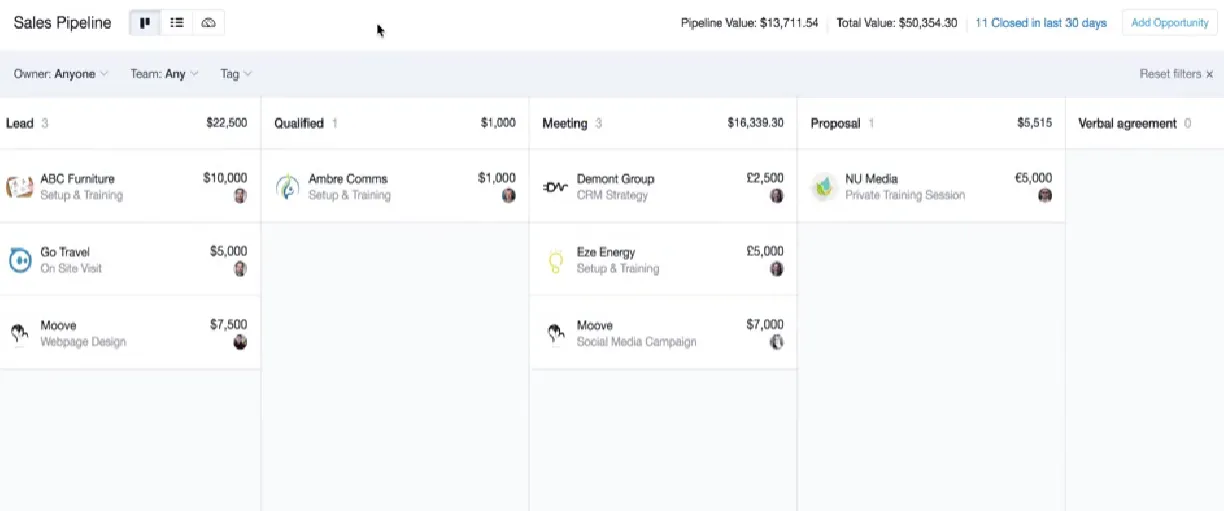Viewport: 1224px width, 511px height.
Task: Click the Eze Energy lightbulb icon
Action: click(x=556, y=261)
